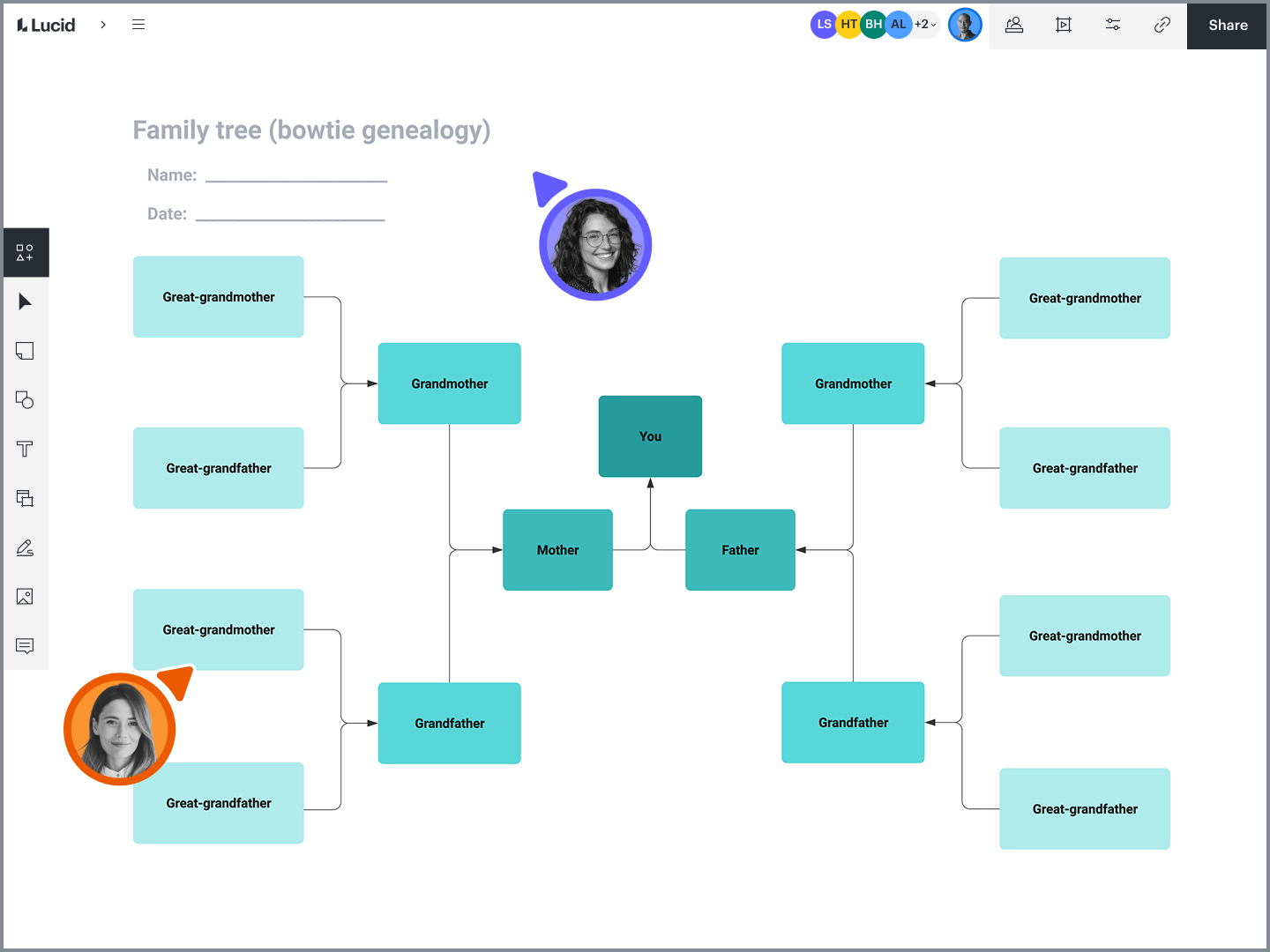Select the right-side Grandfather box

click(x=853, y=723)
